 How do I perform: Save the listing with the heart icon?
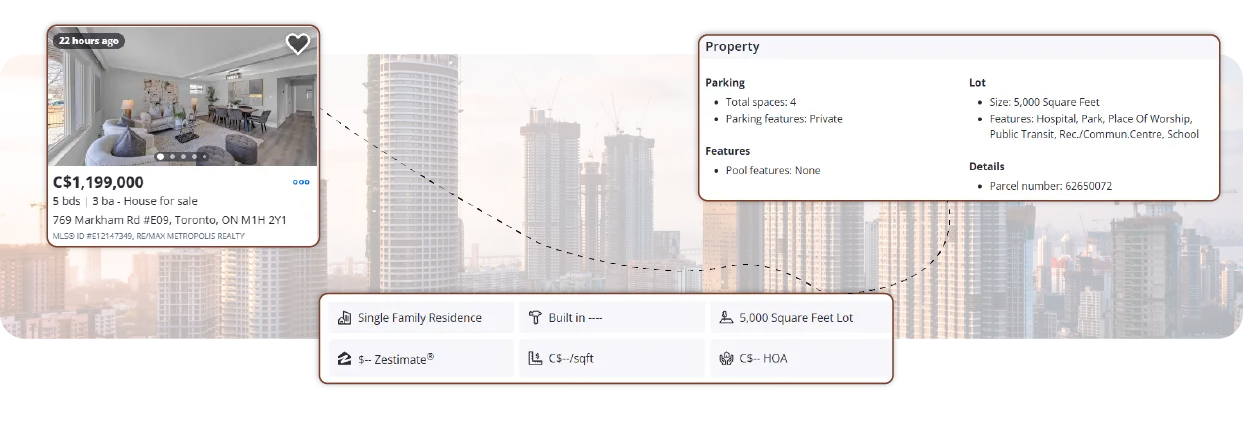point(297,44)
